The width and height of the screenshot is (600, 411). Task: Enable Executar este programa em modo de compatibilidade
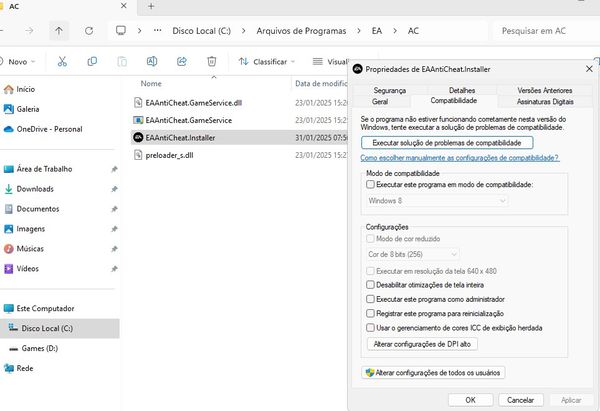click(x=370, y=184)
